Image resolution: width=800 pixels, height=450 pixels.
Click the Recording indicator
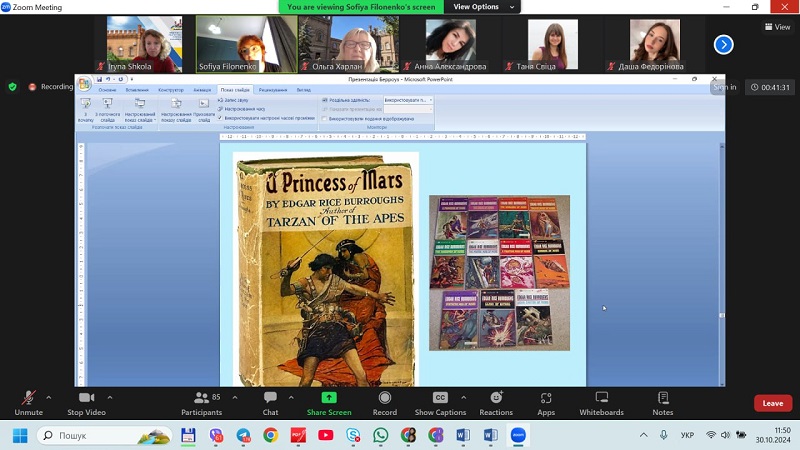pos(51,87)
